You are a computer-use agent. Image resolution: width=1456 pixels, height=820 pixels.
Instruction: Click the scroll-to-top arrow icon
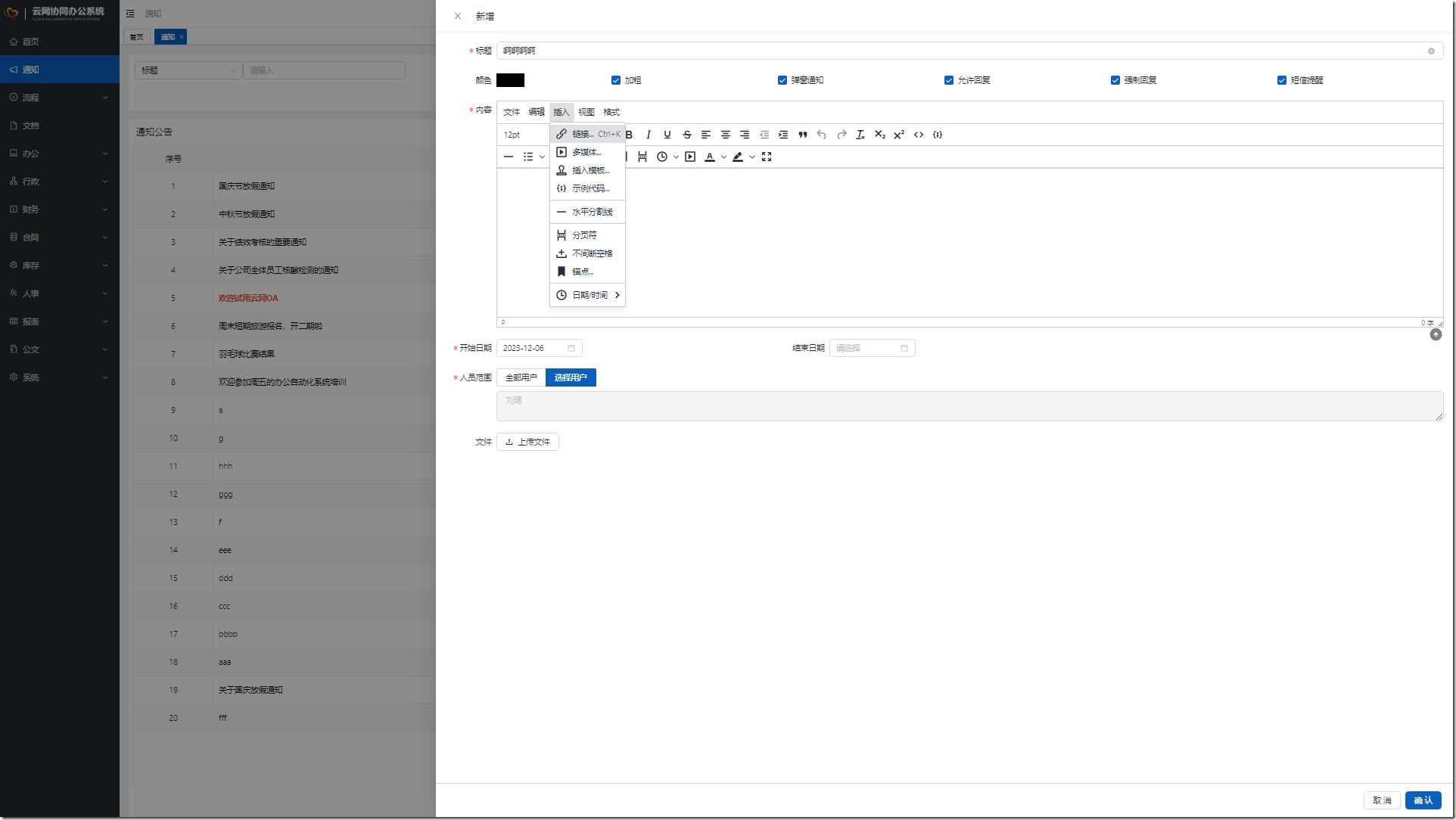click(1436, 334)
